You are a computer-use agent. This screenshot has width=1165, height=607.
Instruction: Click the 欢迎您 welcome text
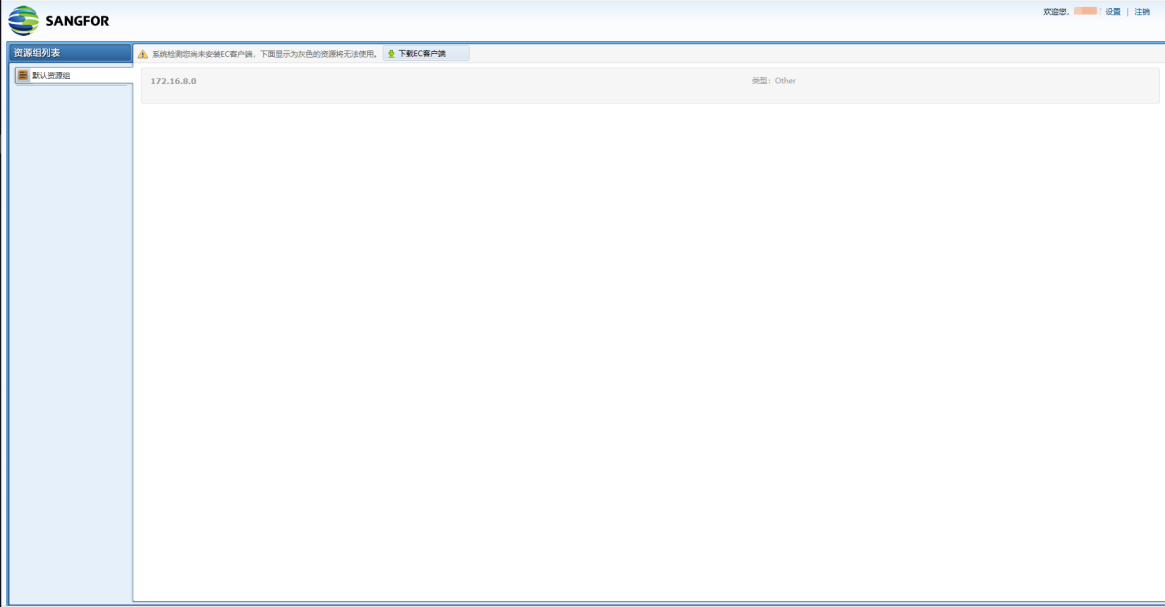point(1056,12)
